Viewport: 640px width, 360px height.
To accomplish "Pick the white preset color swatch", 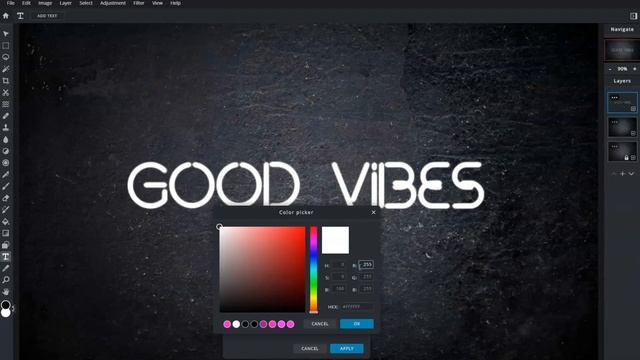I will click(x=236, y=324).
